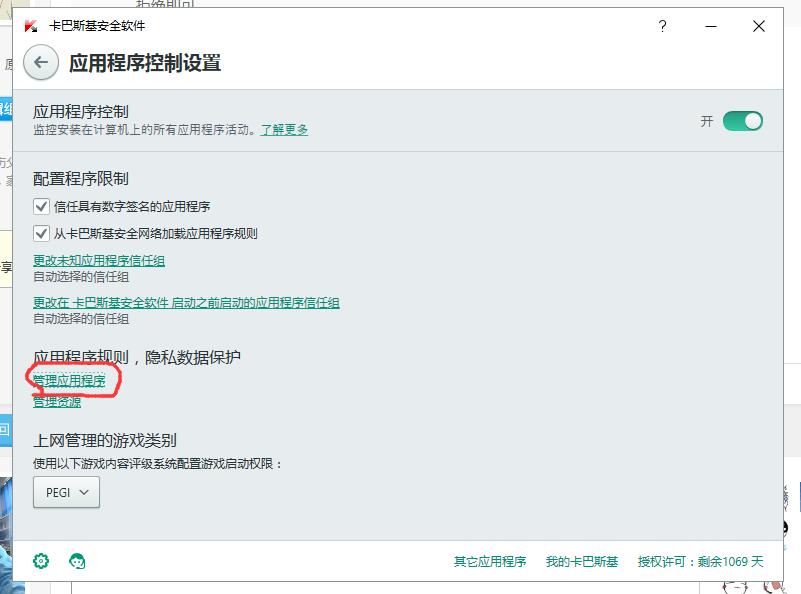Go back using the circular arrow button
Screen dimensions: 801x594
(41, 63)
